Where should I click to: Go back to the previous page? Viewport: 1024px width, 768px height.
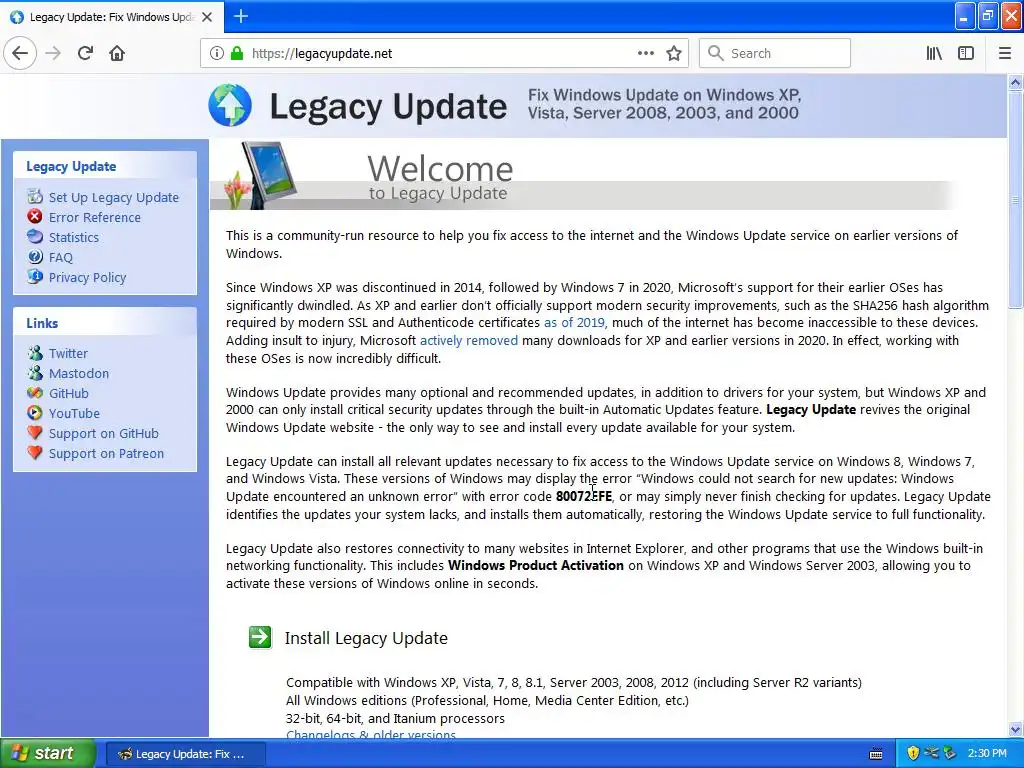pos(20,54)
